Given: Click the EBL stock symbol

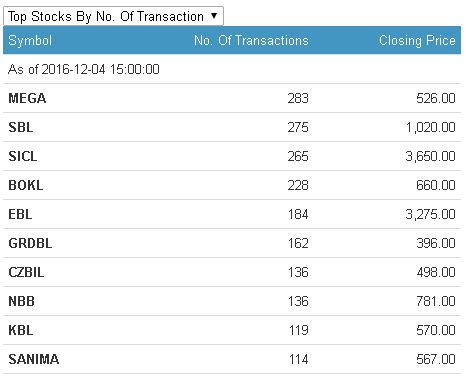Looking at the screenshot, I should (20, 214).
